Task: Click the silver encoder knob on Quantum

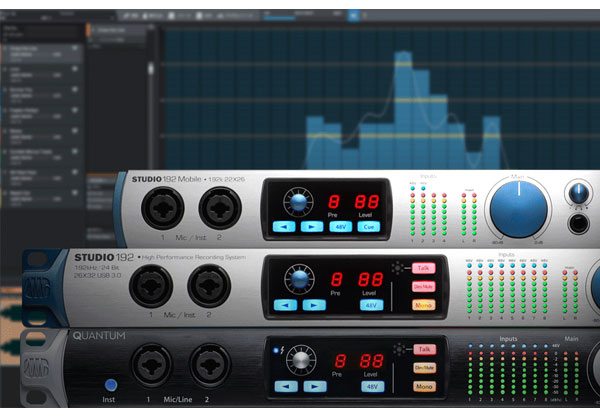Action: point(301,360)
